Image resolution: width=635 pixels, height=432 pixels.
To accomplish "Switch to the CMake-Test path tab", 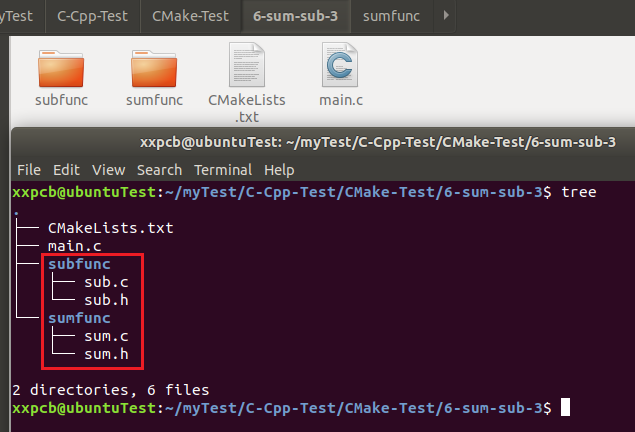I will click(192, 16).
